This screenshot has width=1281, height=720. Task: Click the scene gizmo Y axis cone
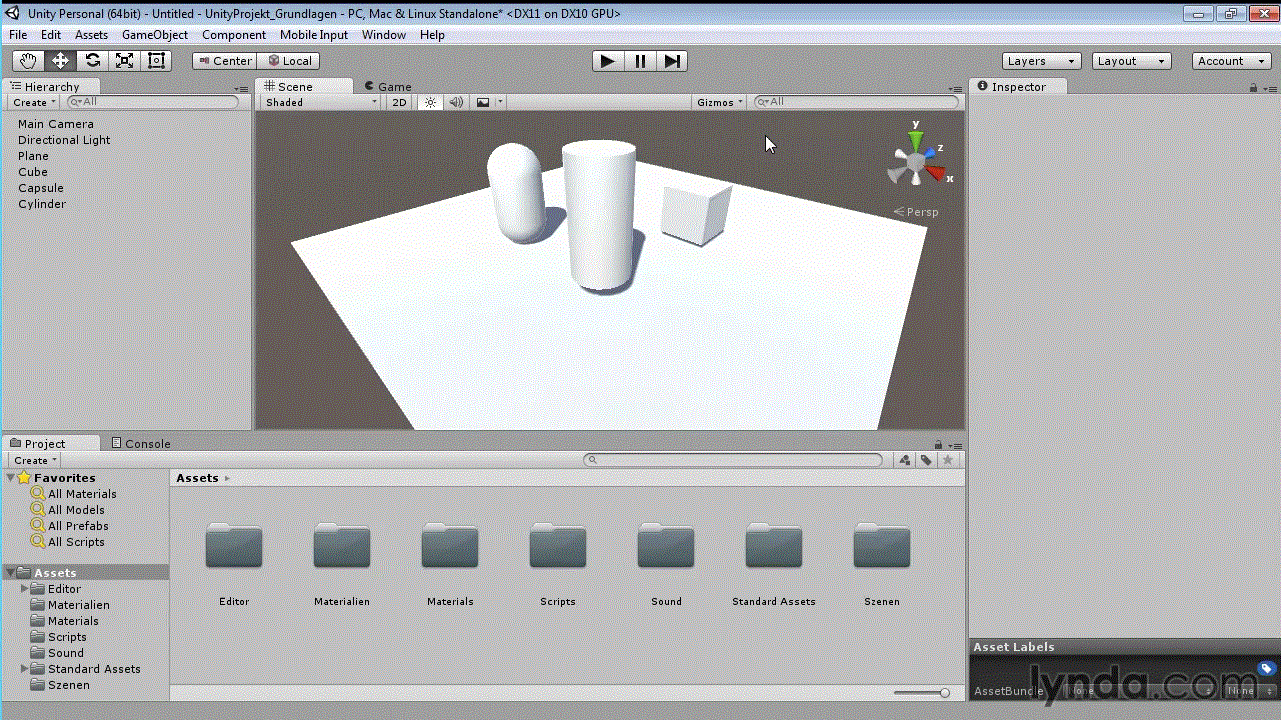(915, 139)
